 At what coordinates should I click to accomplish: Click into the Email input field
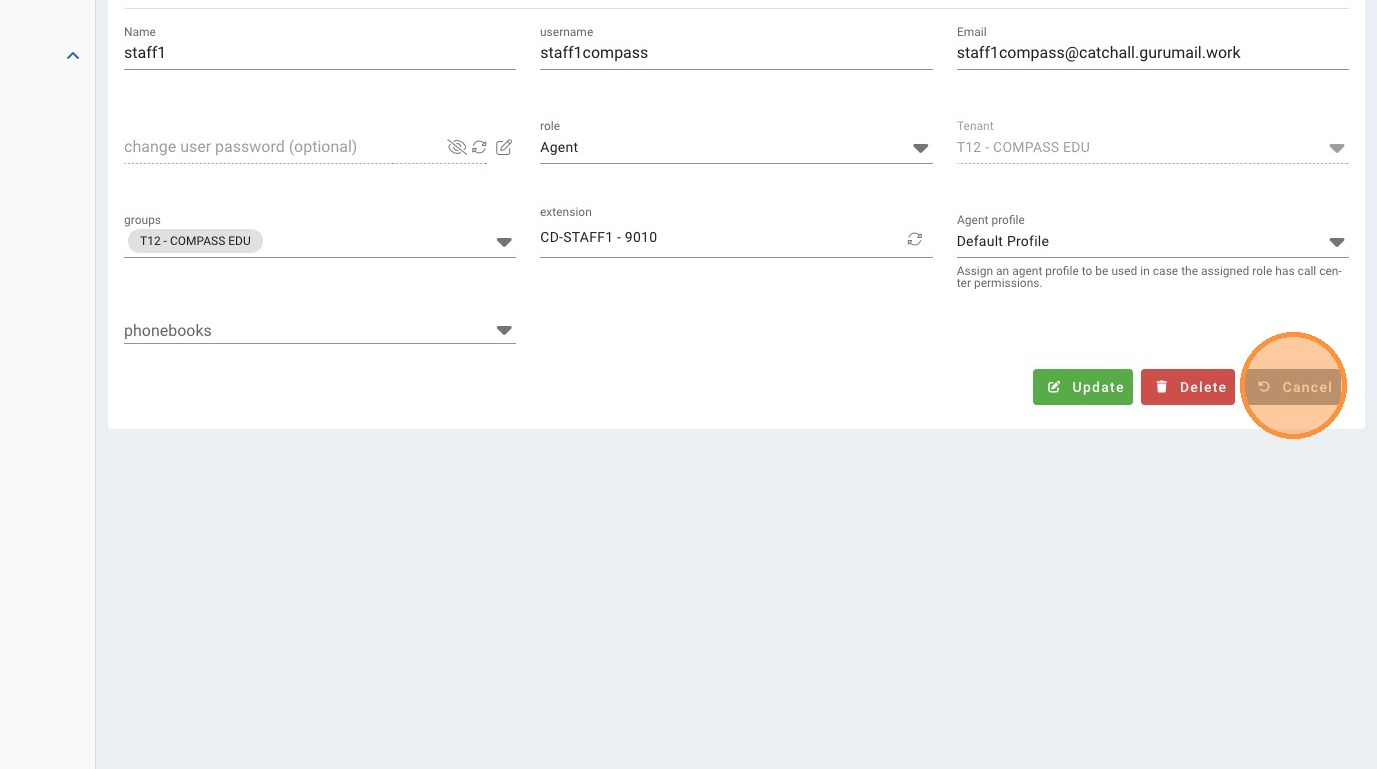click(x=1151, y=53)
